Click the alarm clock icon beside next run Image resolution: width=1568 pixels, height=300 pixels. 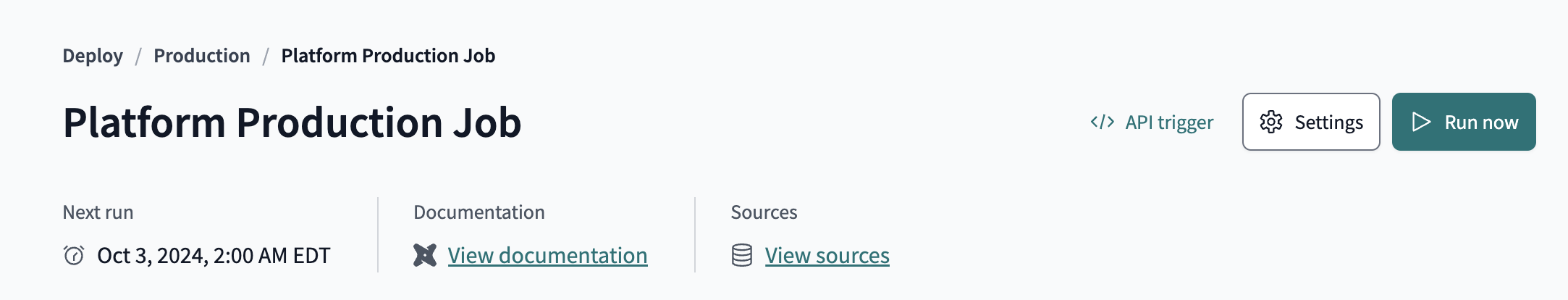[74, 255]
